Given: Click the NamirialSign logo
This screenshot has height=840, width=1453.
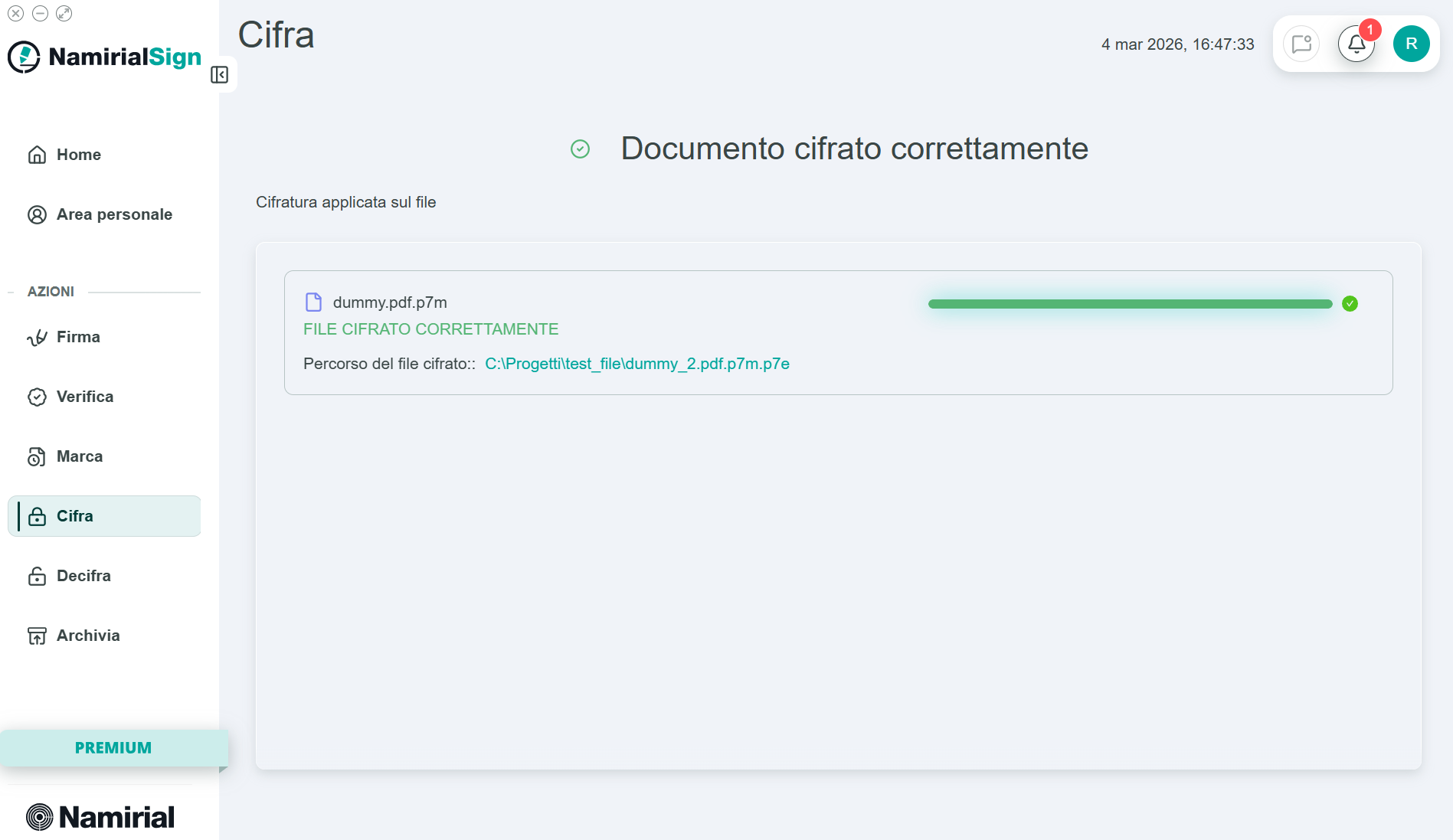Looking at the screenshot, I should tap(104, 57).
